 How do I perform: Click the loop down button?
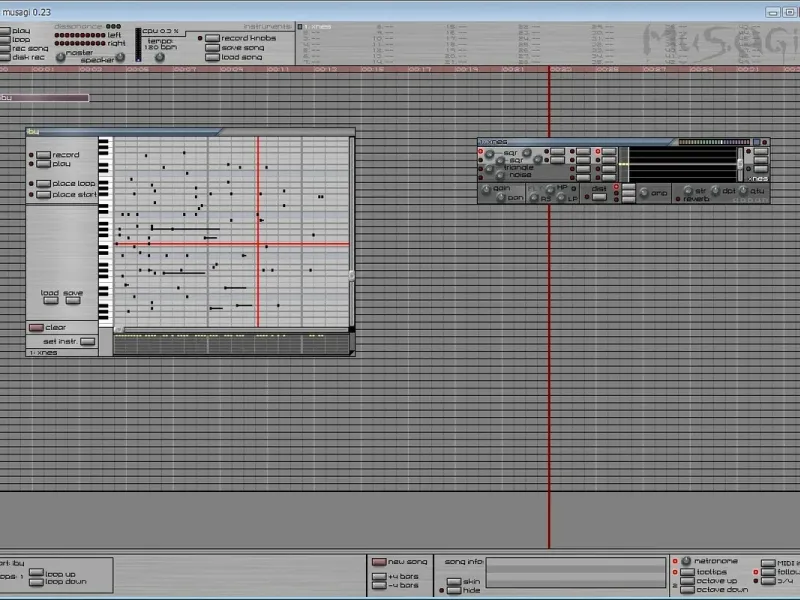coord(36,582)
